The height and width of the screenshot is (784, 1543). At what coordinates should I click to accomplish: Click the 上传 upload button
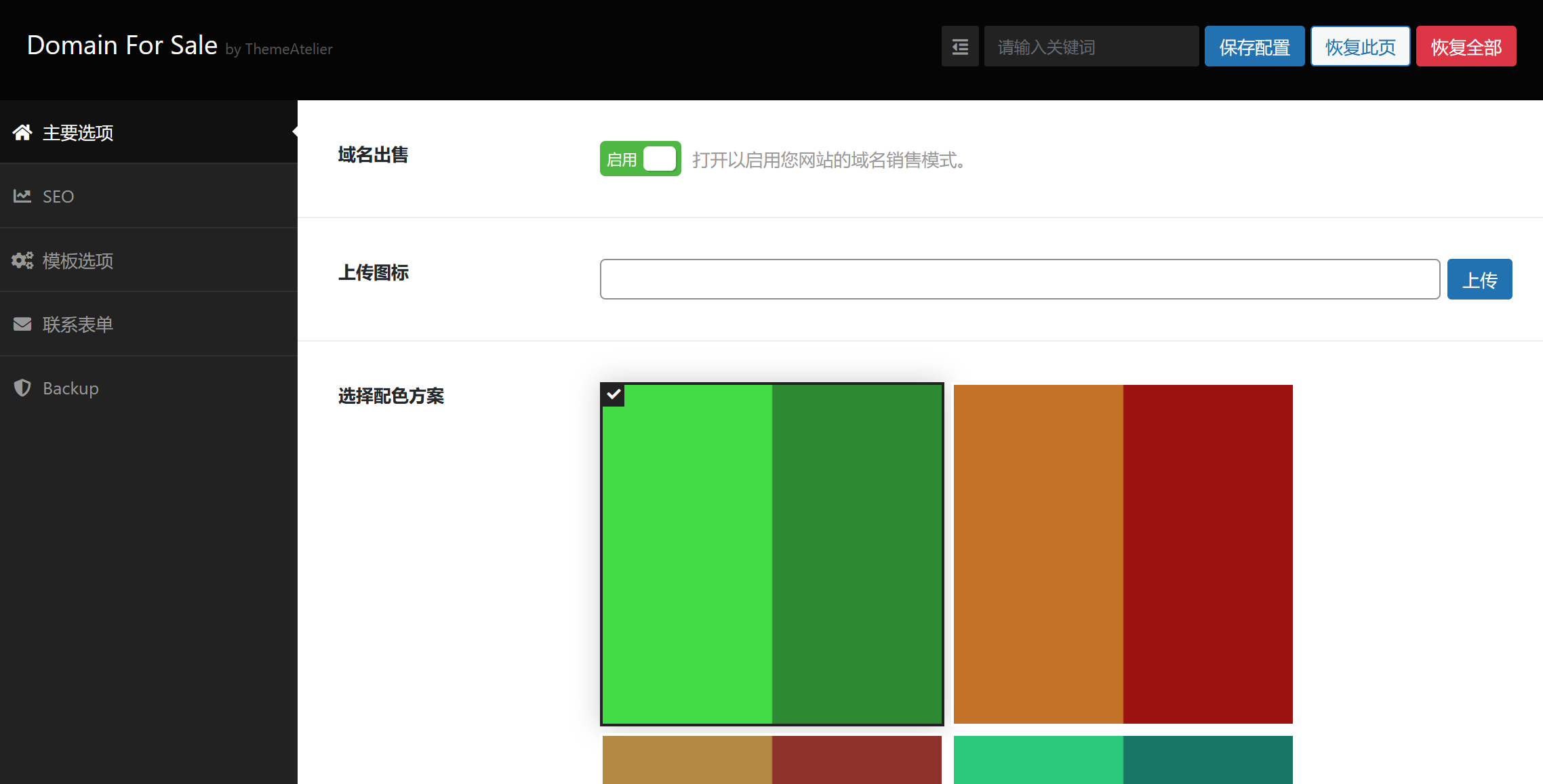(x=1479, y=279)
